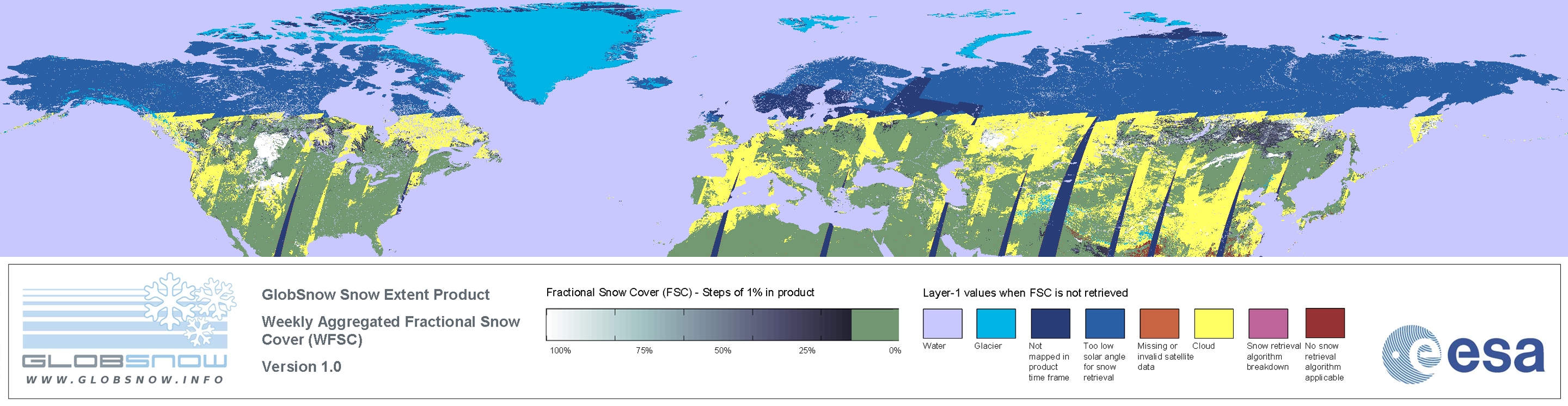This screenshot has height=406, width=1568.
Task: Select the 'Snow retrieval algorithm breakdown' swatch
Action: (1268, 323)
